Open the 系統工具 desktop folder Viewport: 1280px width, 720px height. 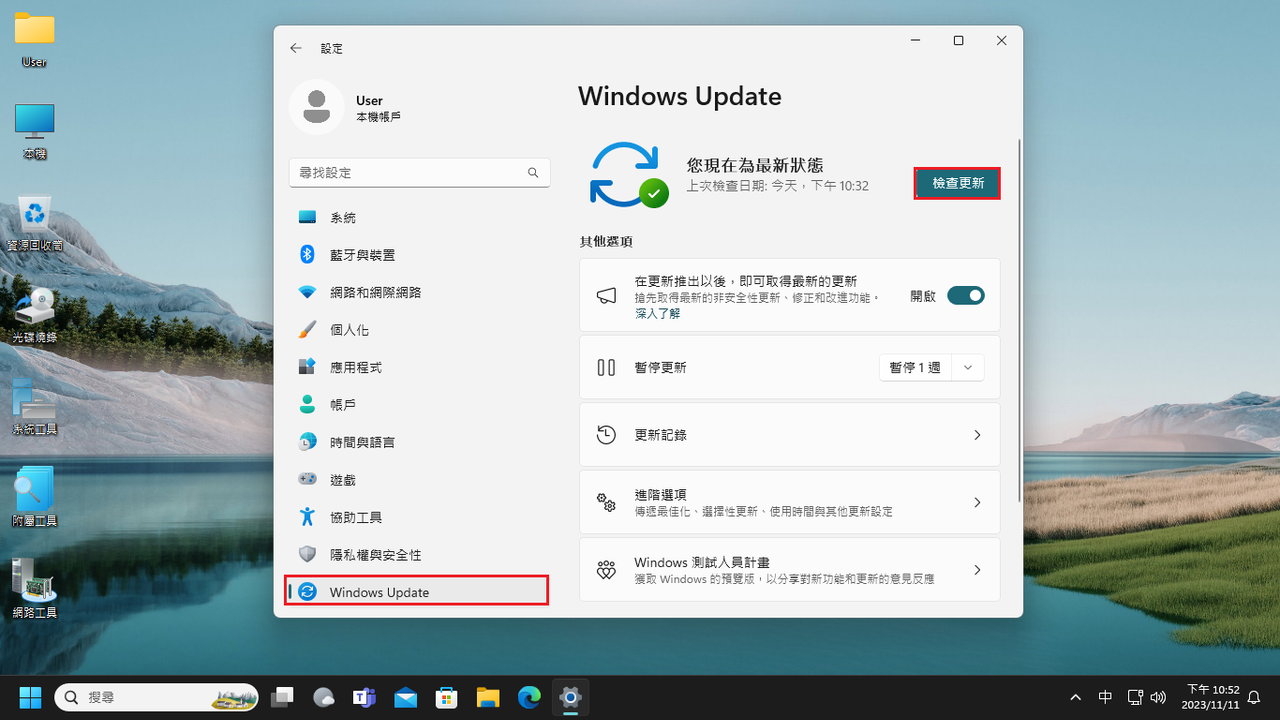coord(35,406)
